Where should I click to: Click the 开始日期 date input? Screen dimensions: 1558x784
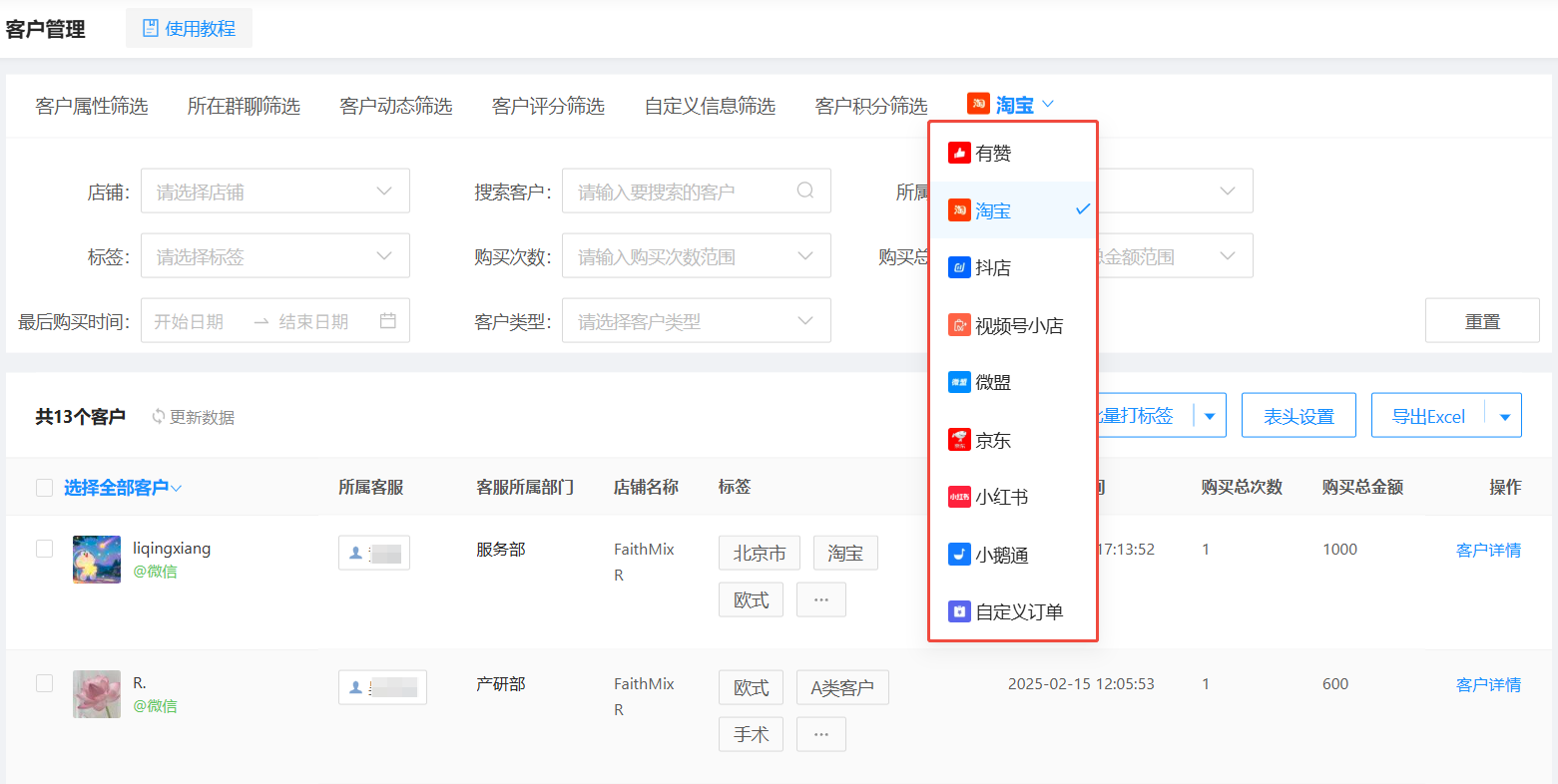(190, 321)
